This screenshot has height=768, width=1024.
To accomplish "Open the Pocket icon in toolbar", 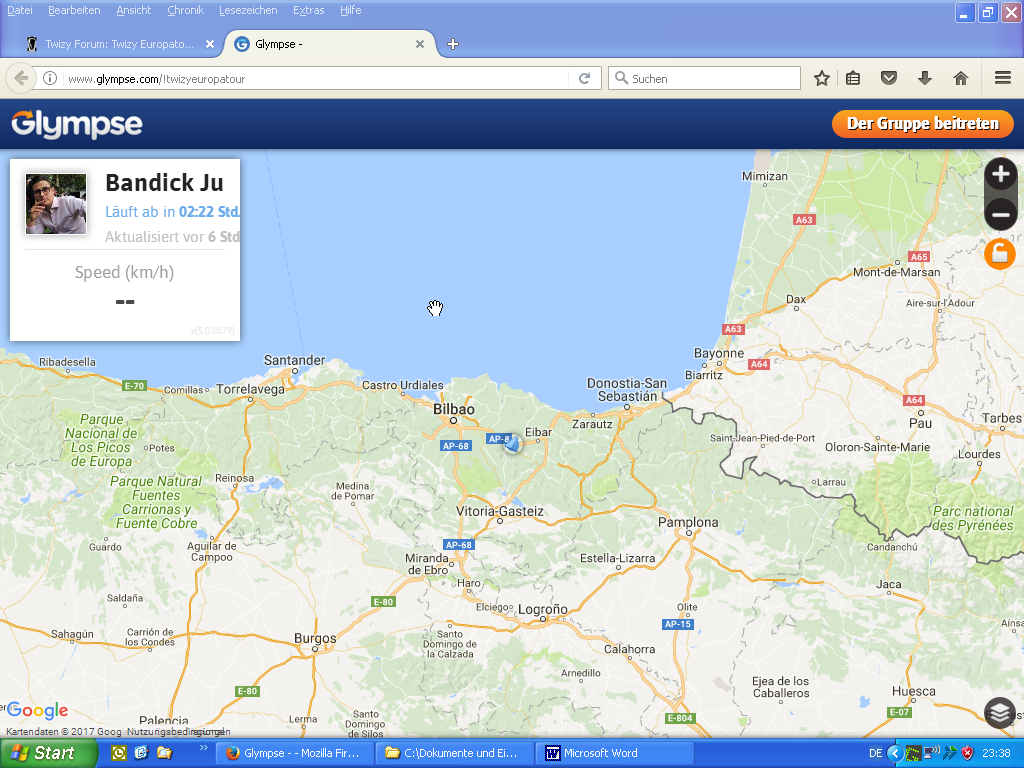I will coord(888,78).
